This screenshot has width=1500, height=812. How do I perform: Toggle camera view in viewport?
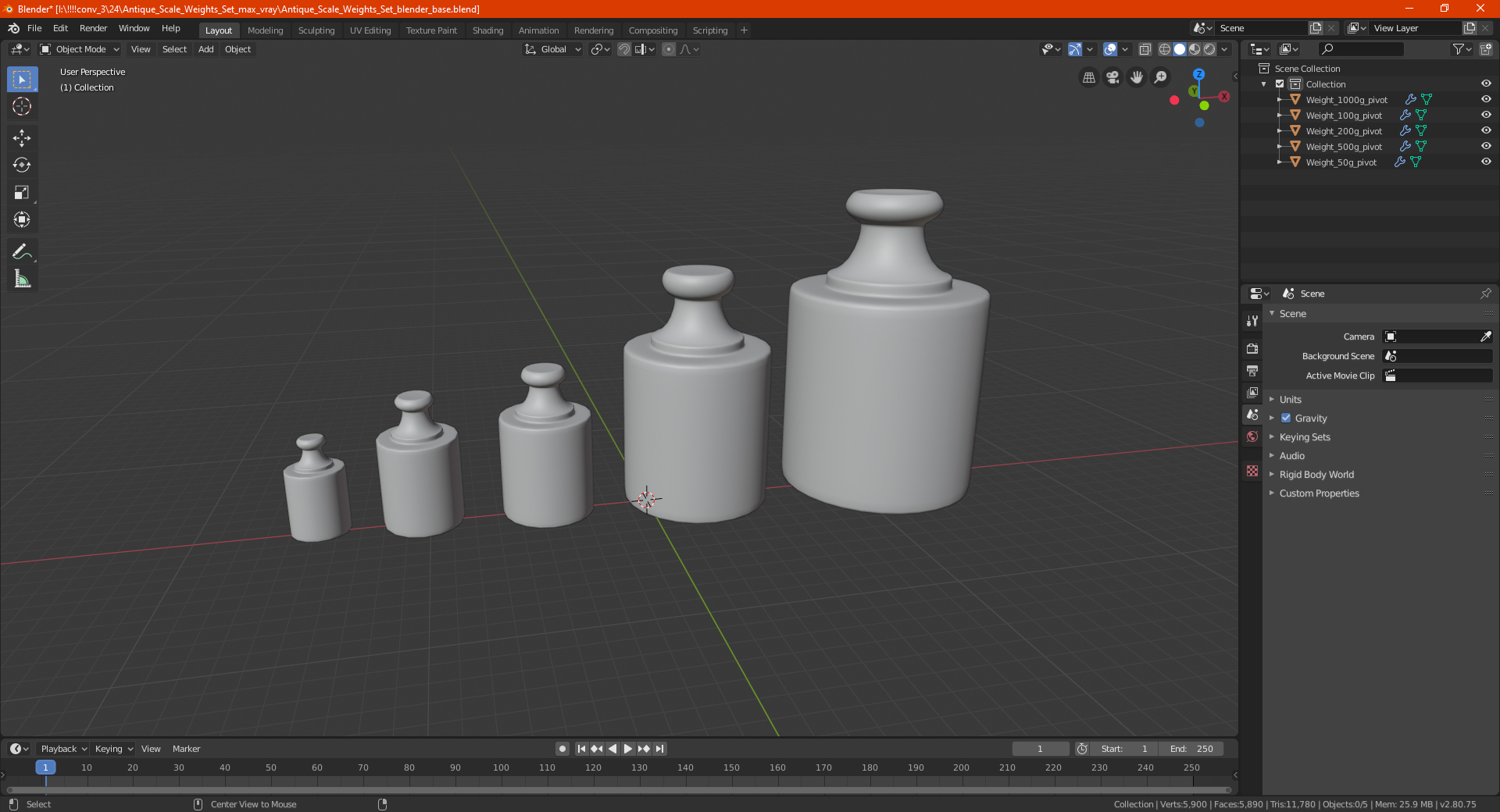click(x=1112, y=77)
